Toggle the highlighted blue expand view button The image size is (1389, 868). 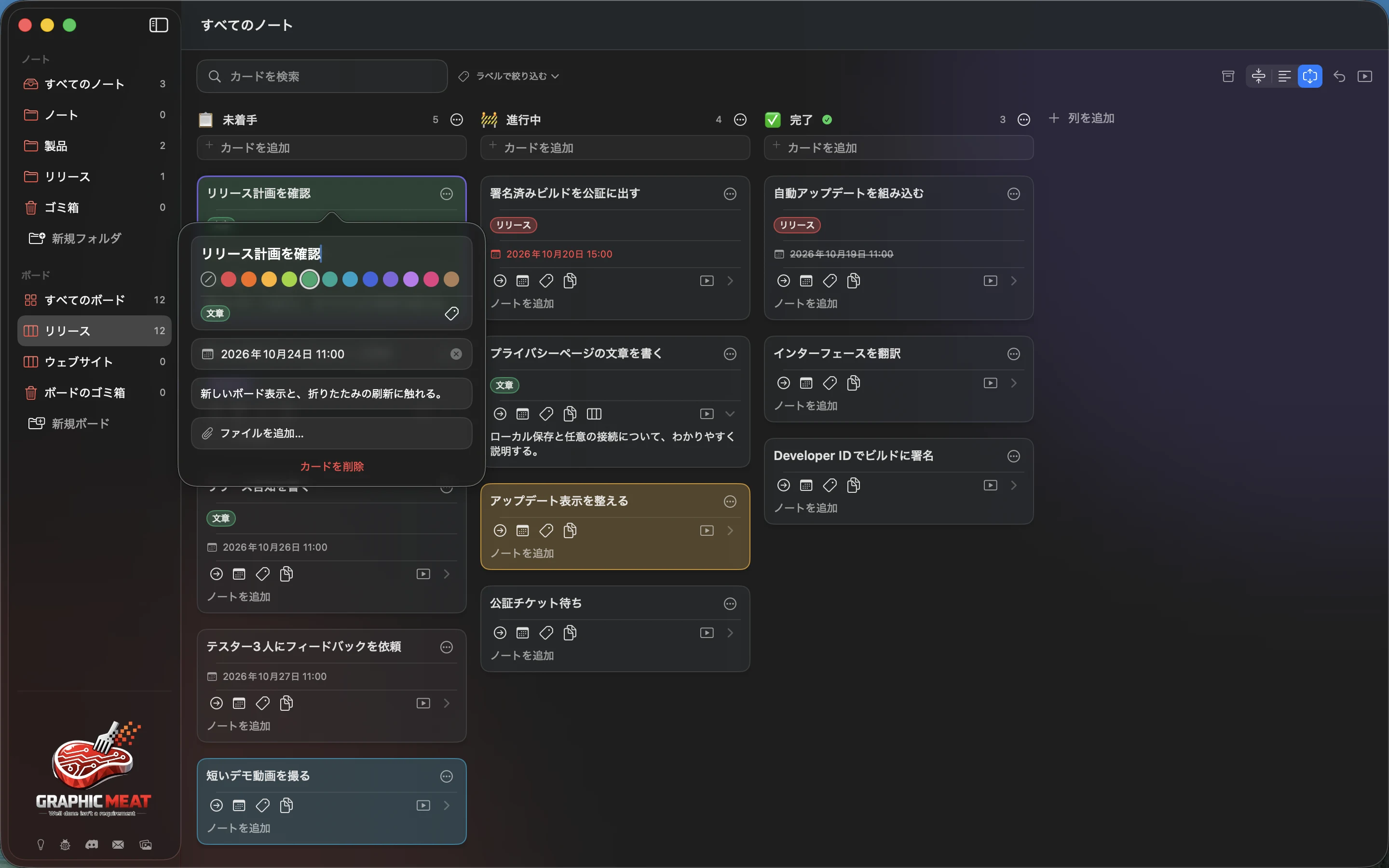1310,76
